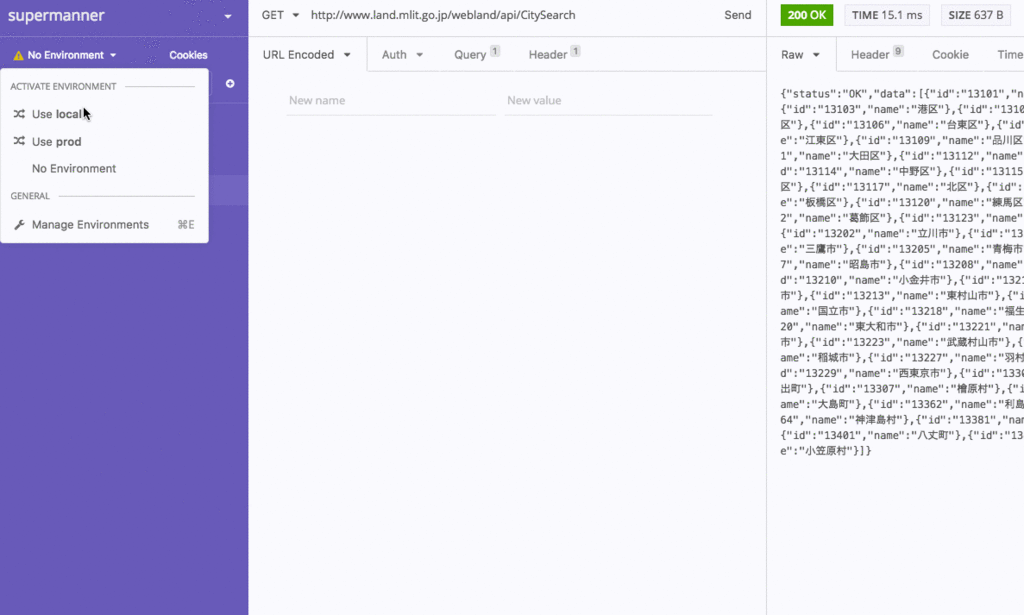Viewport: 1024px width, 615px height.
Task: Open Manage Environments
Action: tap(104, 225)
